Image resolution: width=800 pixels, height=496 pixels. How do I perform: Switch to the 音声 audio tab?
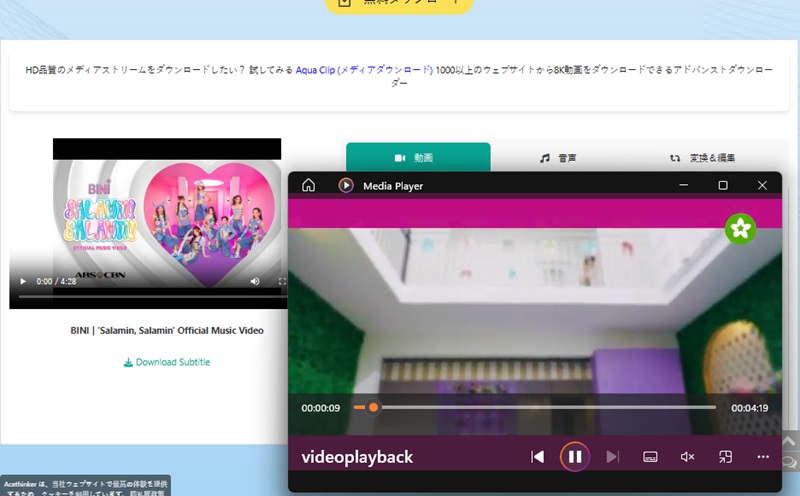pyautogui.click(x=558, y=158)
